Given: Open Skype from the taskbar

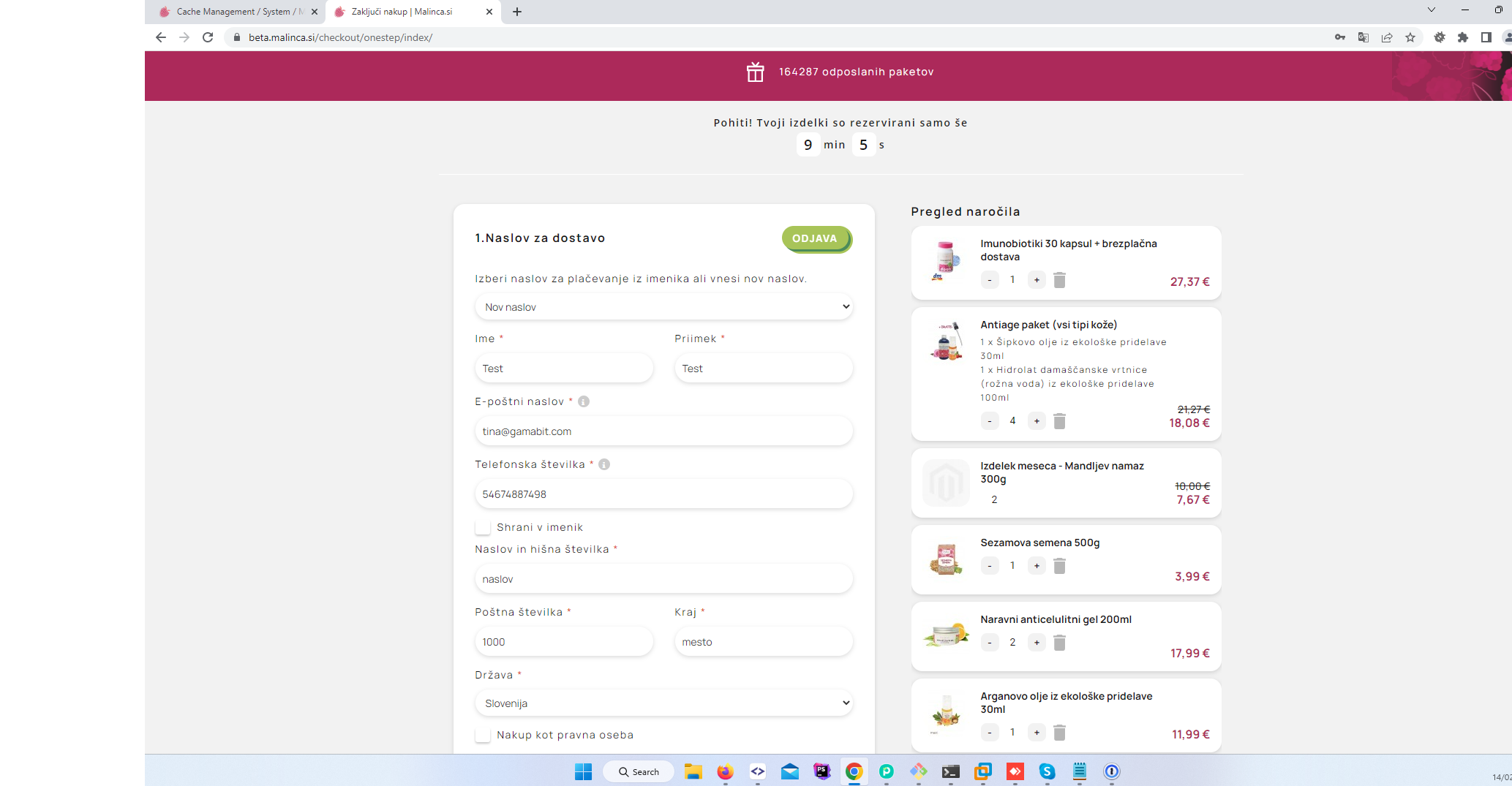Looking at the screenshot, I should tap(1047, 771).
